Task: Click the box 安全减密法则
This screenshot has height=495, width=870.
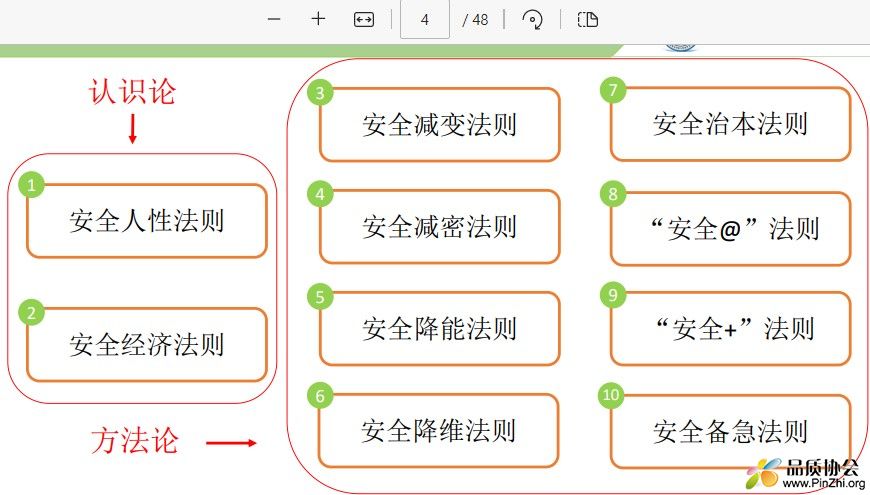Action: coord(439,226)
